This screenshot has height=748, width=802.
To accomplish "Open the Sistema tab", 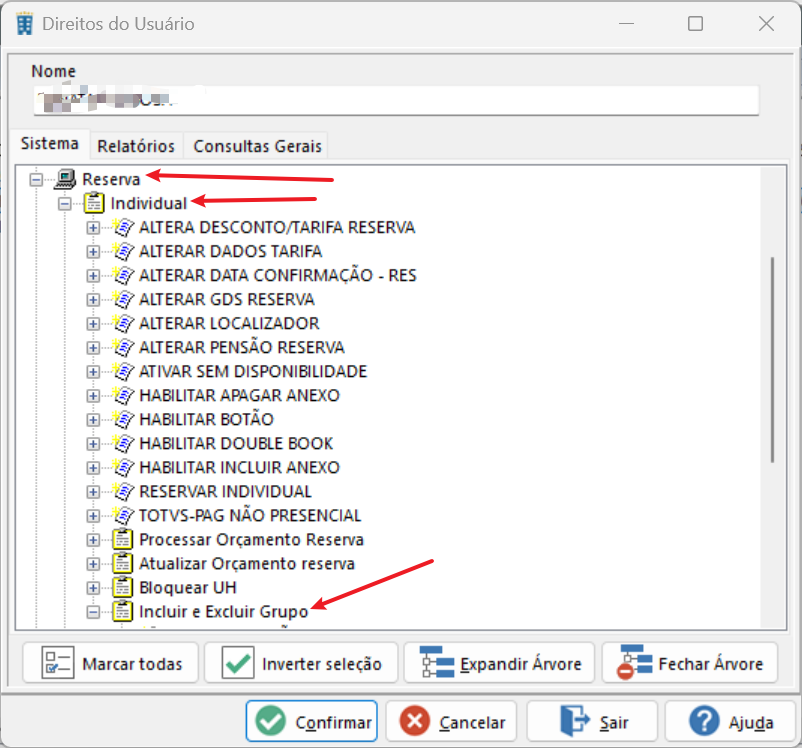I will coord(50,144).
